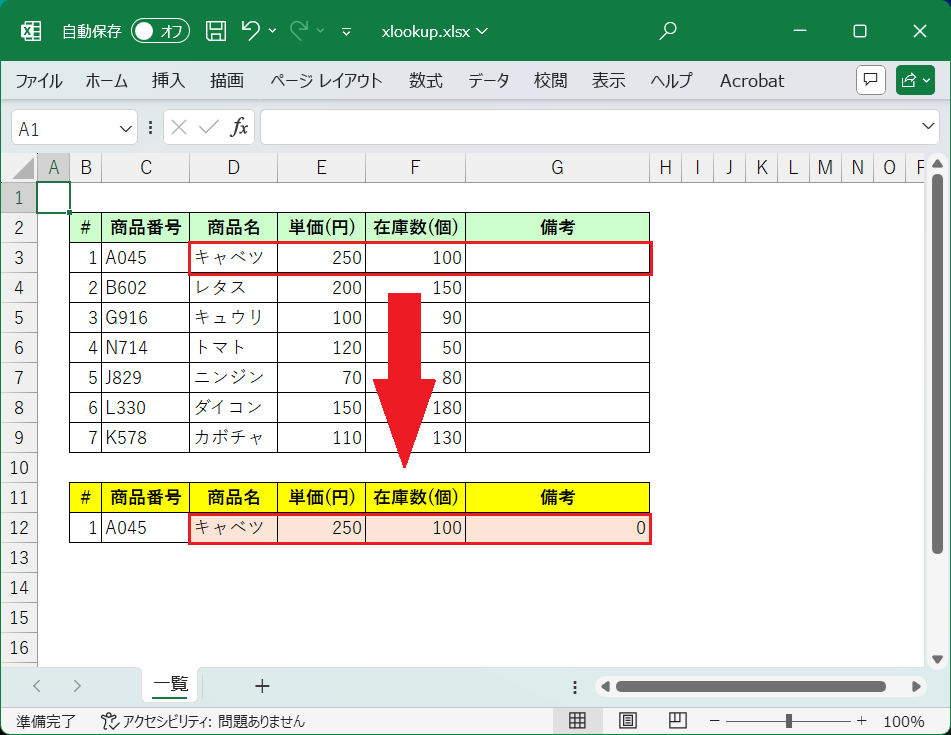The image size is (951, 735).
Task: Add a new sheet with plus icon
Action: 262,686
